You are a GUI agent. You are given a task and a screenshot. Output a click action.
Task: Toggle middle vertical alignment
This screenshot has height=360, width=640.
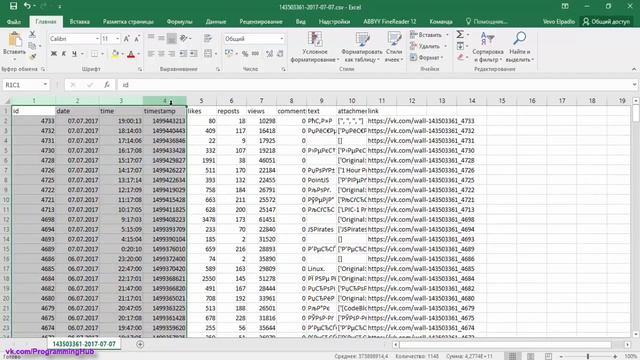(162, 38)
